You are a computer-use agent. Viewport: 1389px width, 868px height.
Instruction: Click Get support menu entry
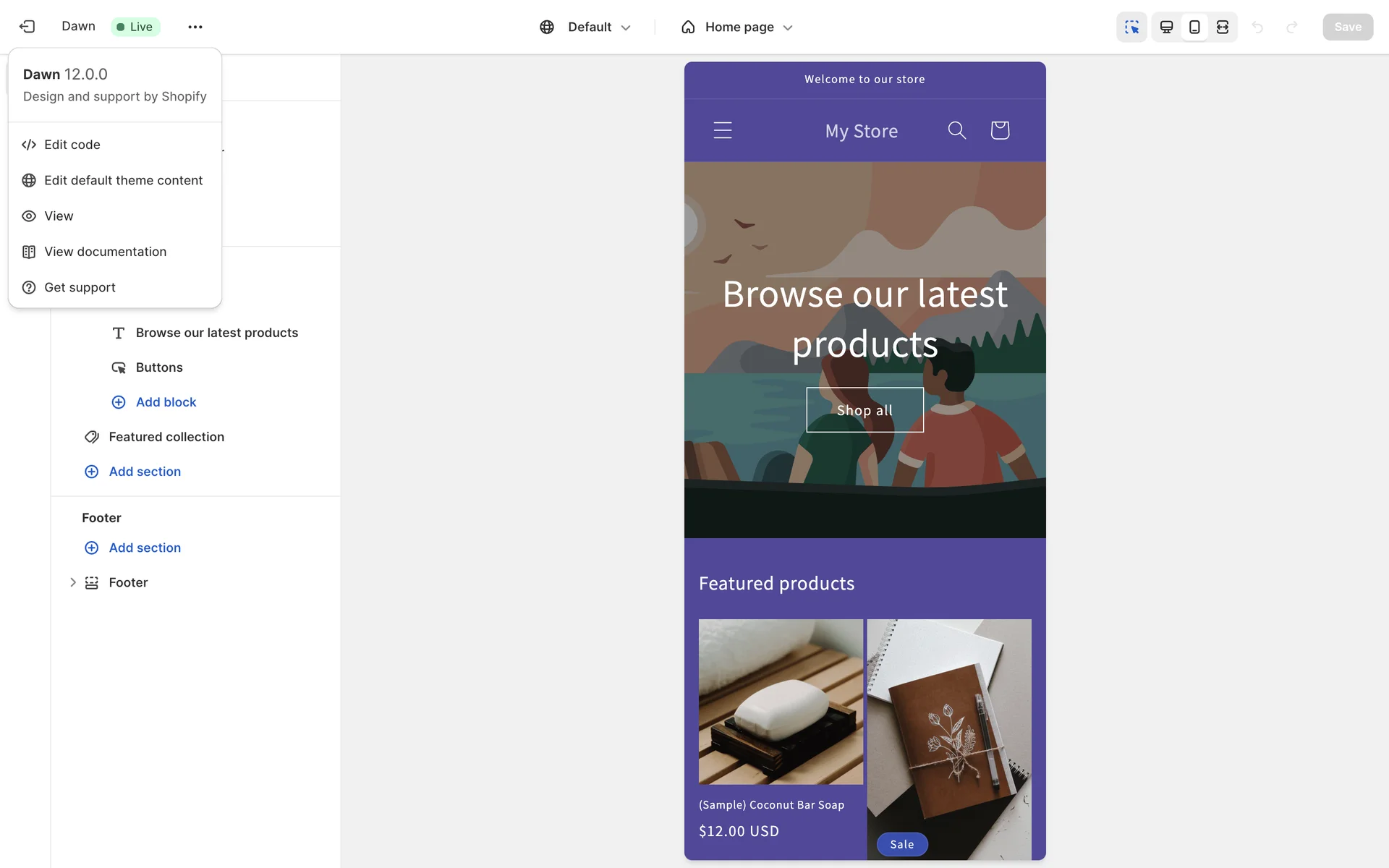[x=80, y=287]
